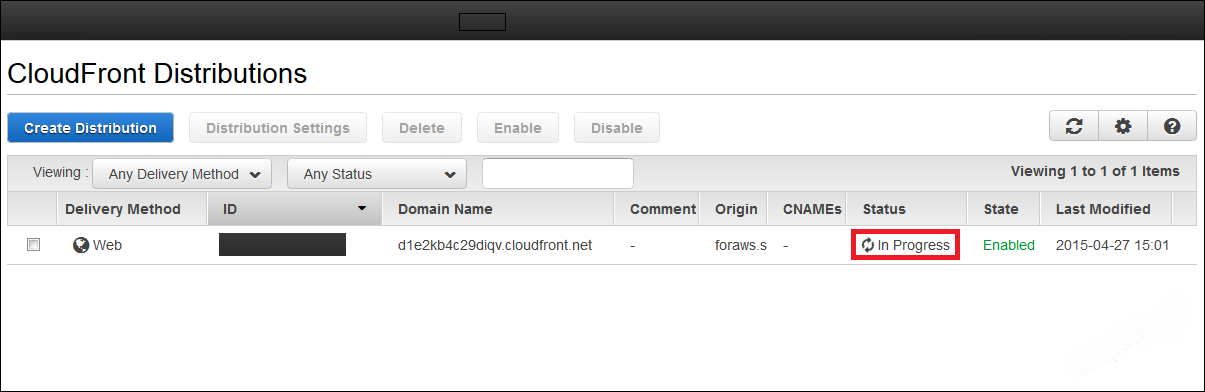The width and height of the screenshot is (1205, 392).
Task: Click the Status column header
Action: [x=884, y=209]
